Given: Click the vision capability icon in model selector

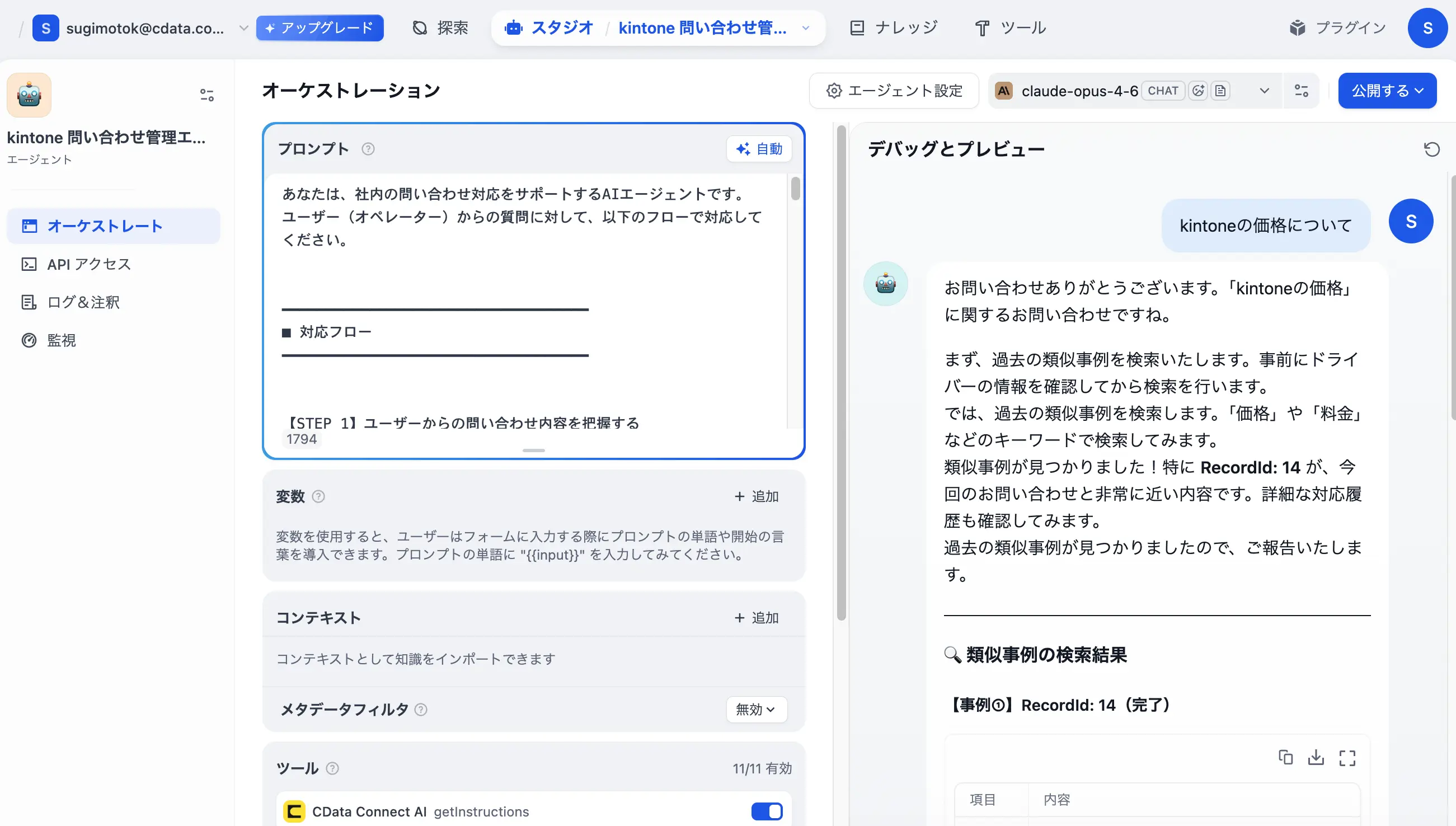Looking at the screenshot, I should 1198,91.
